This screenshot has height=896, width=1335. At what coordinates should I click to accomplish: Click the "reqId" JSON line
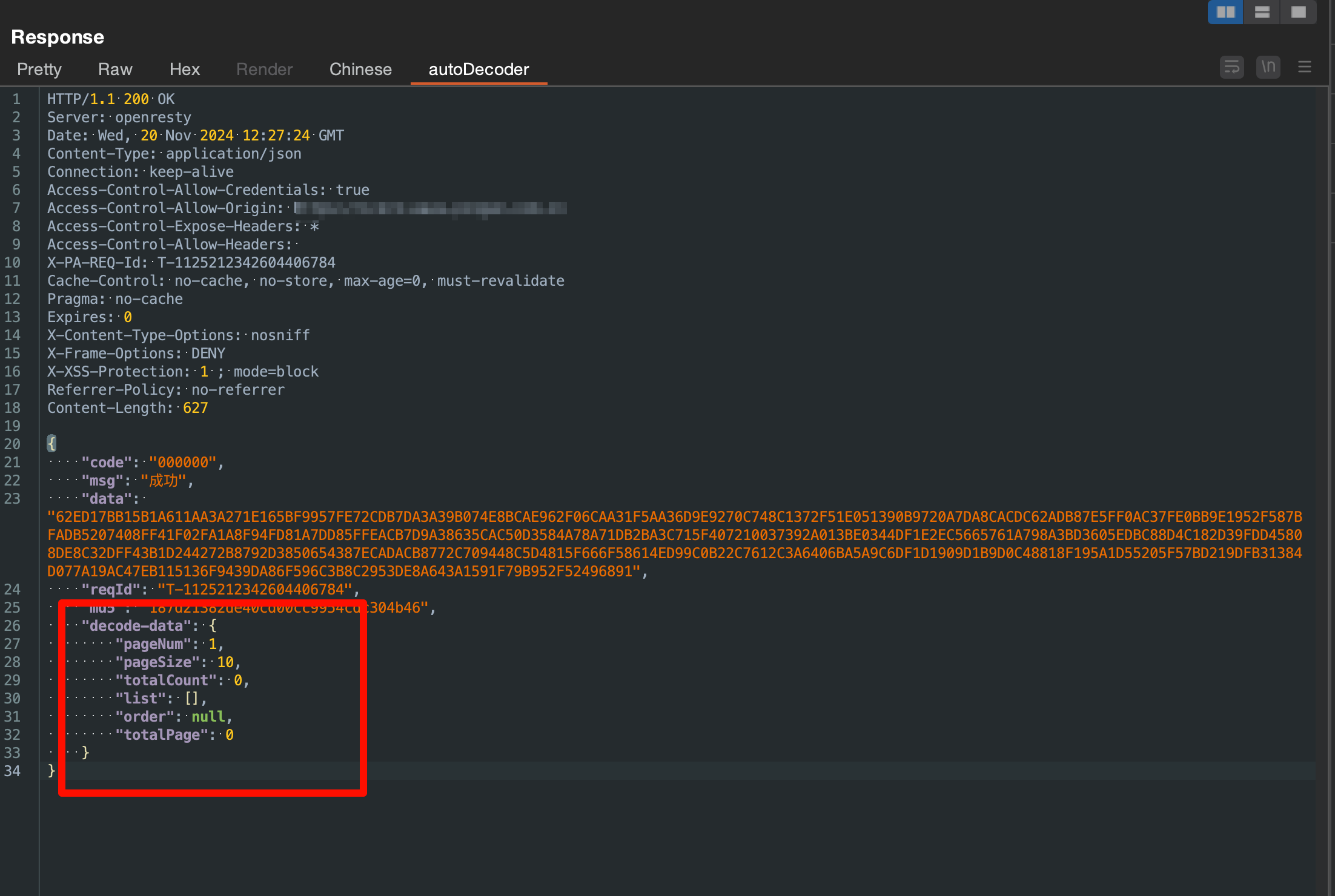tap(220, 589)
